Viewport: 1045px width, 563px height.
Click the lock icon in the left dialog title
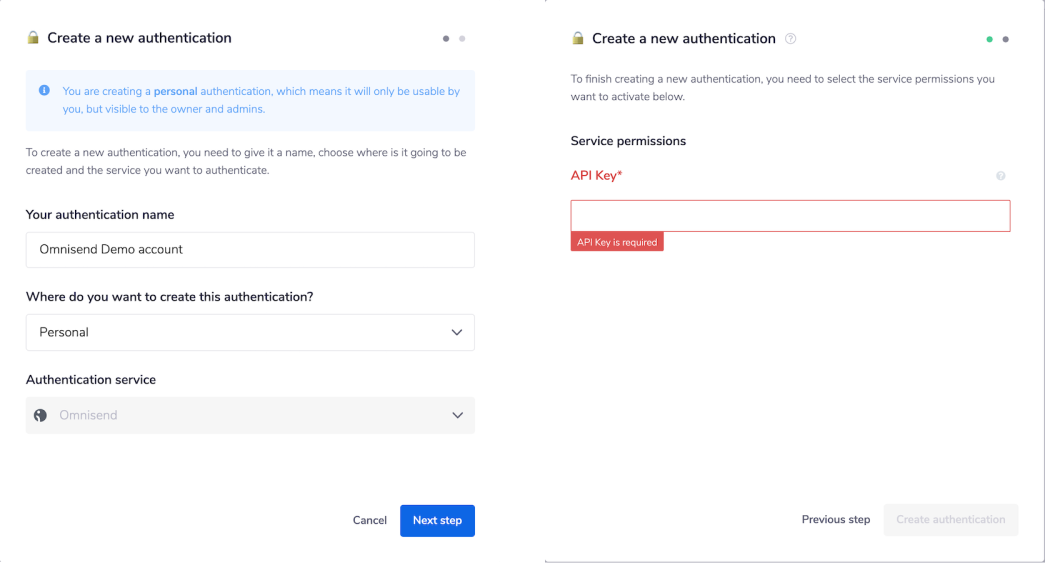click(x=33, y=38)
